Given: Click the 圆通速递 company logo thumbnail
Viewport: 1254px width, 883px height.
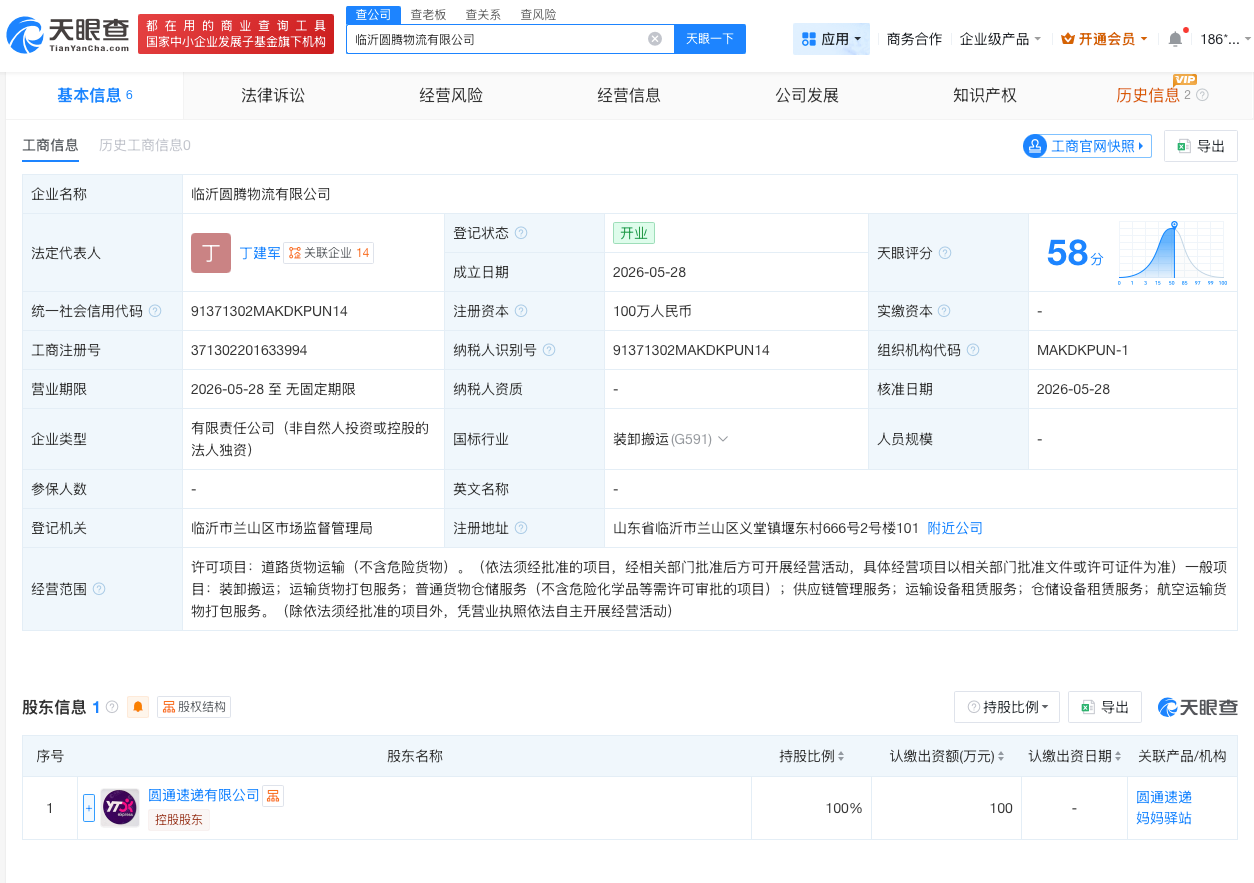Looking at the screenshot, I should coord(120,807).
